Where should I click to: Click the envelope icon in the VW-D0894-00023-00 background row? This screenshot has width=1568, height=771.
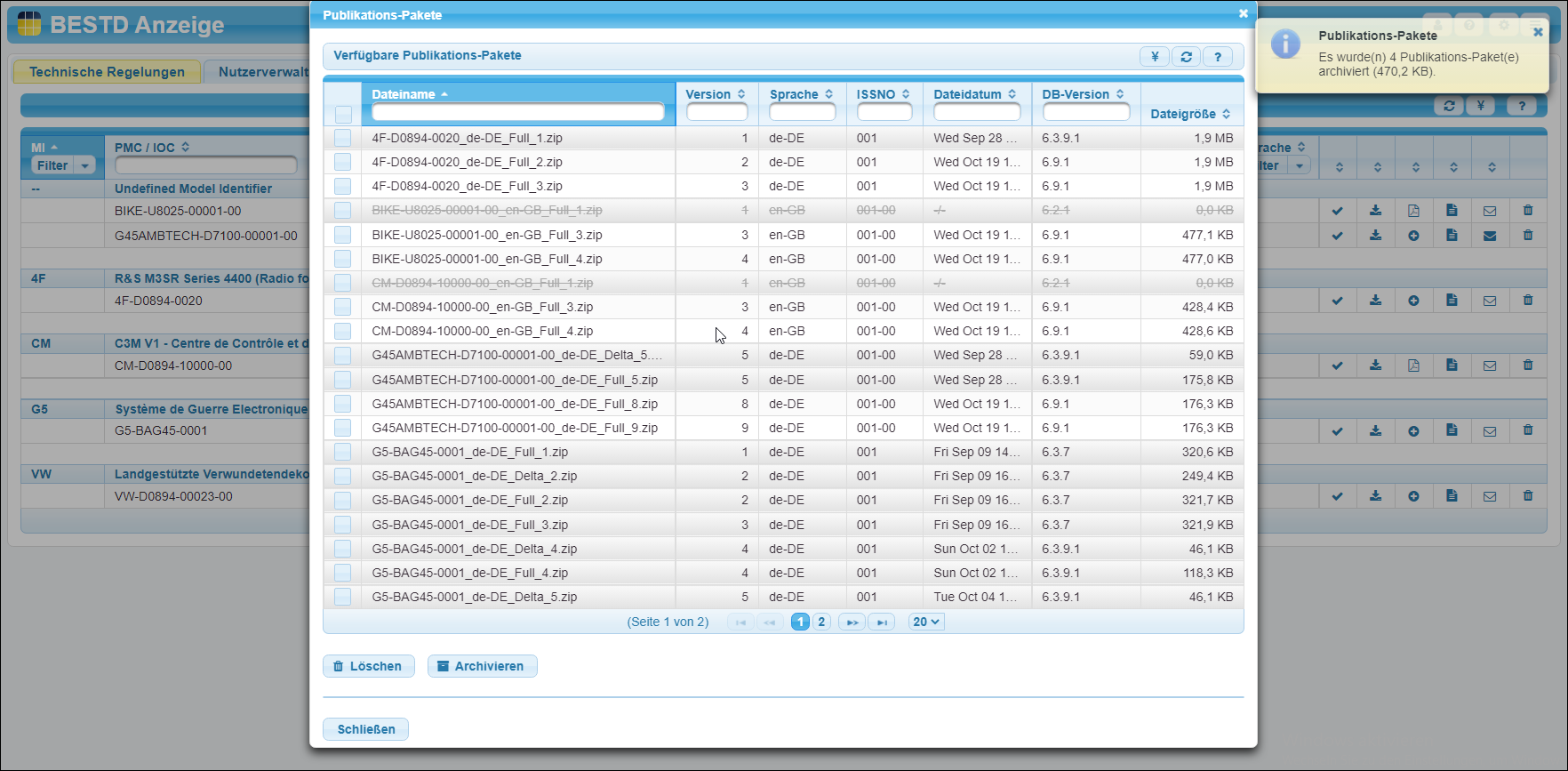click(1490, 496)
